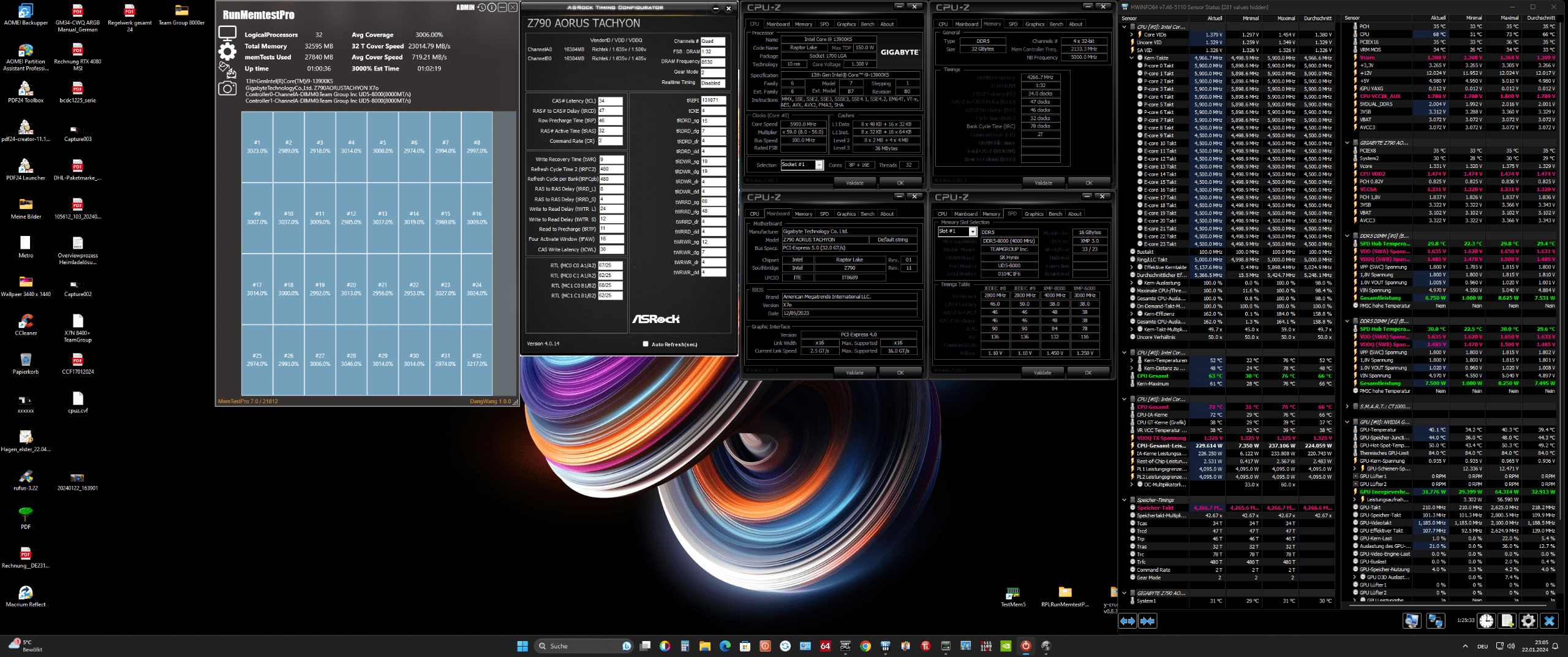1568x657 pixels.
Task: Open Macrium Reflect desktop icon
Action: pos(26,596)
